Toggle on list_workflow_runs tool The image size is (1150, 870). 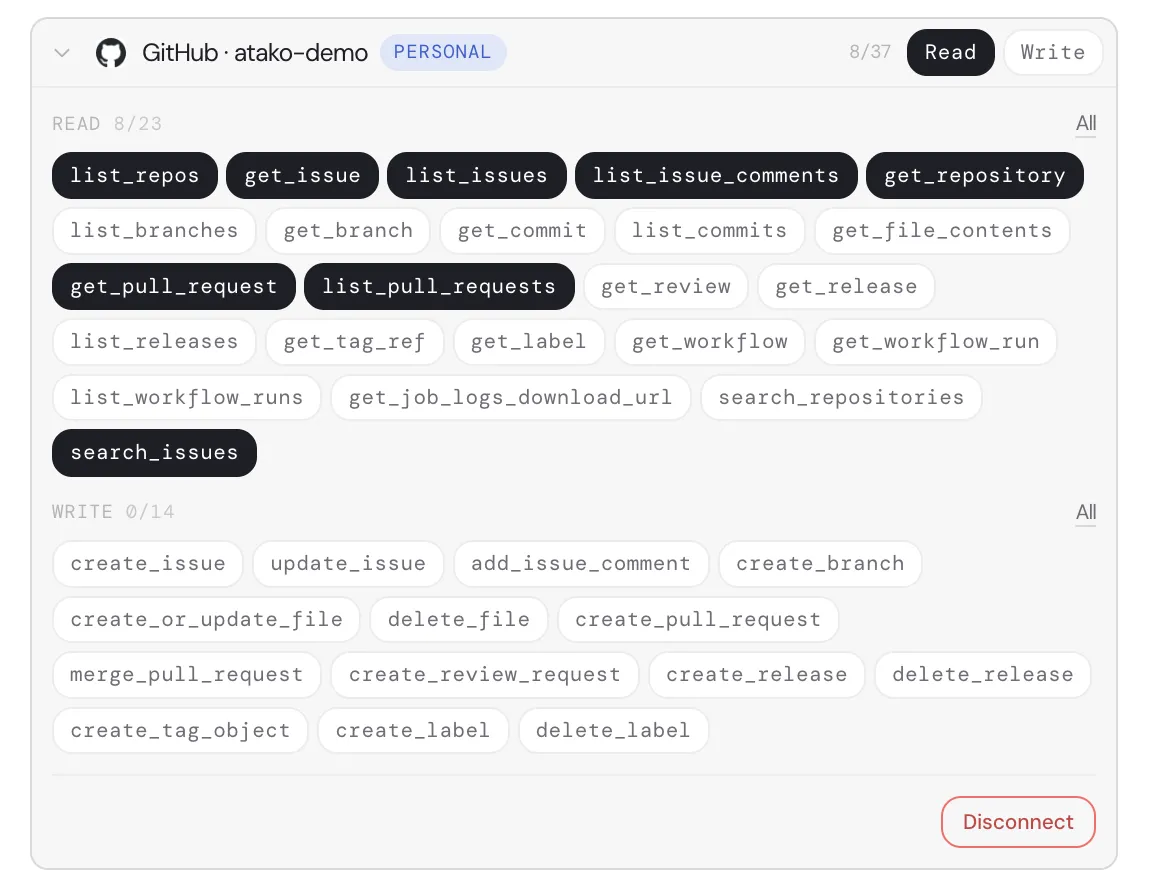(x=186, y=398)
